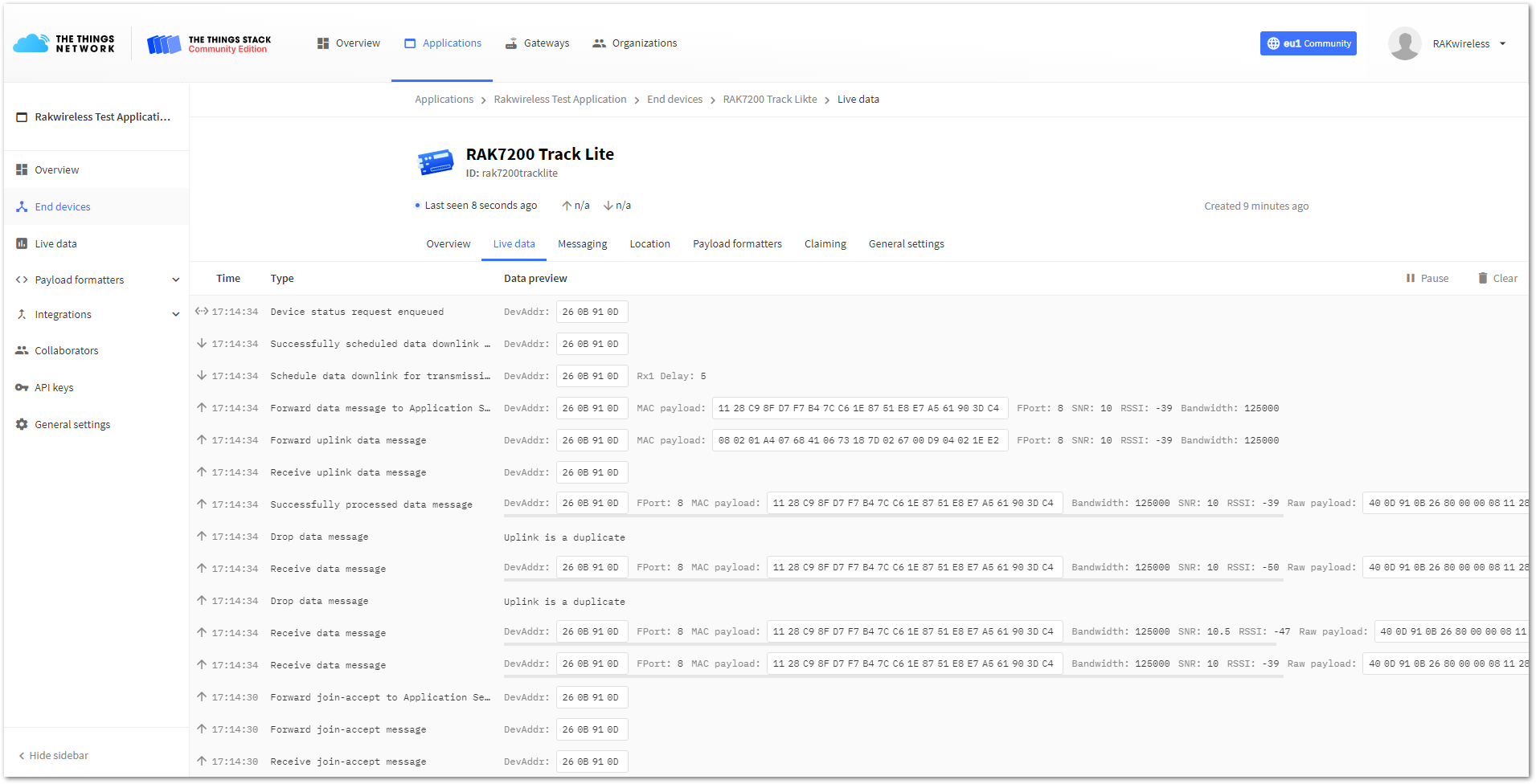
Task: Open General settings gear in sidebar
Action: pyautogui.click(x=22, y=425)
